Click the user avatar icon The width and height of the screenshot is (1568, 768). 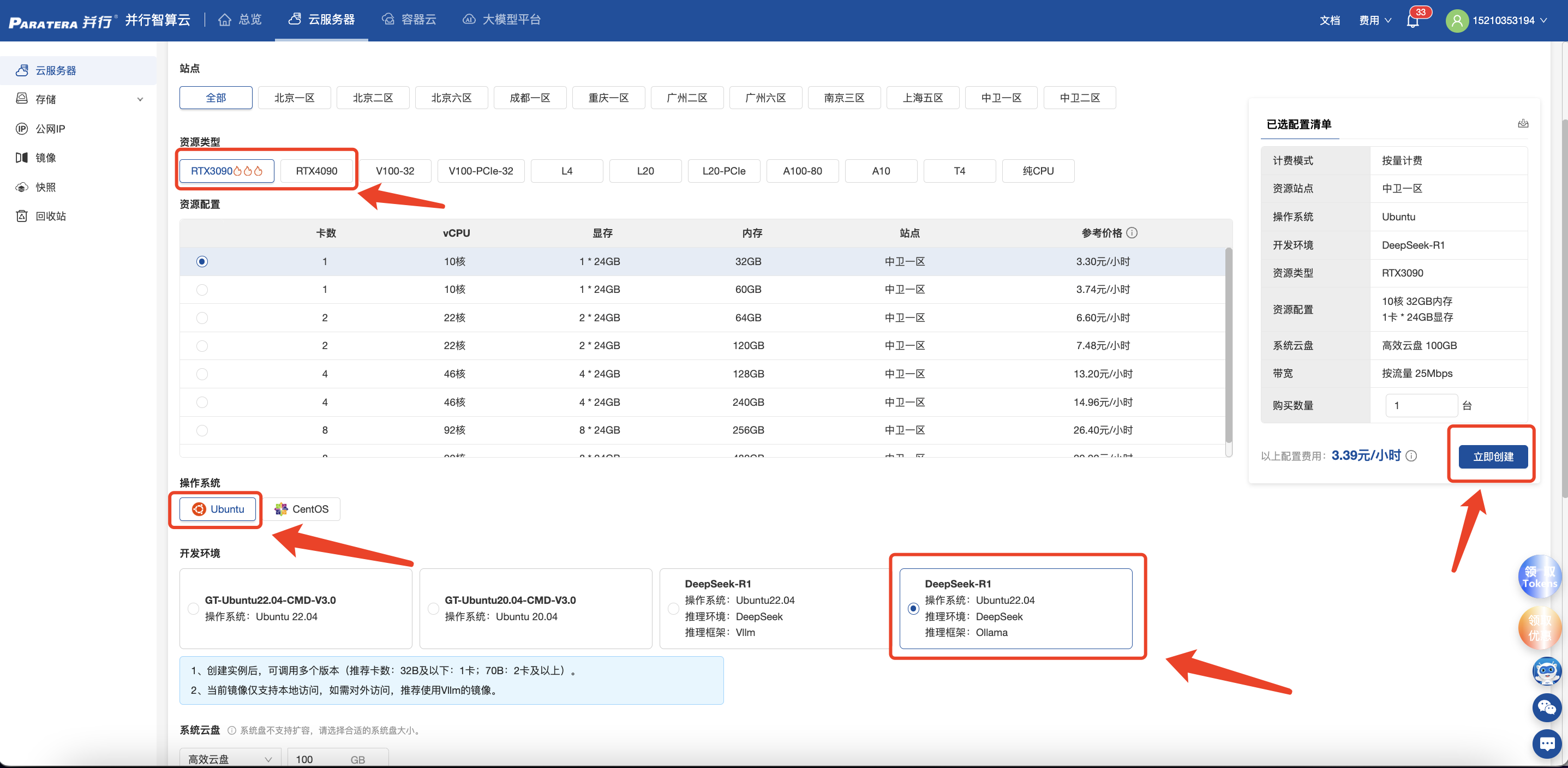(1457, 21)
